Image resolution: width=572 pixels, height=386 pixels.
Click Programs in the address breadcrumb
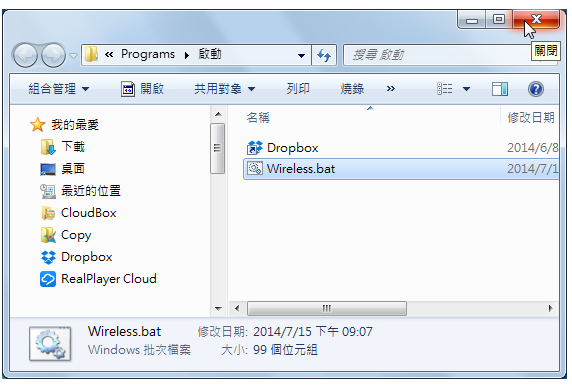tap(148, 54)
